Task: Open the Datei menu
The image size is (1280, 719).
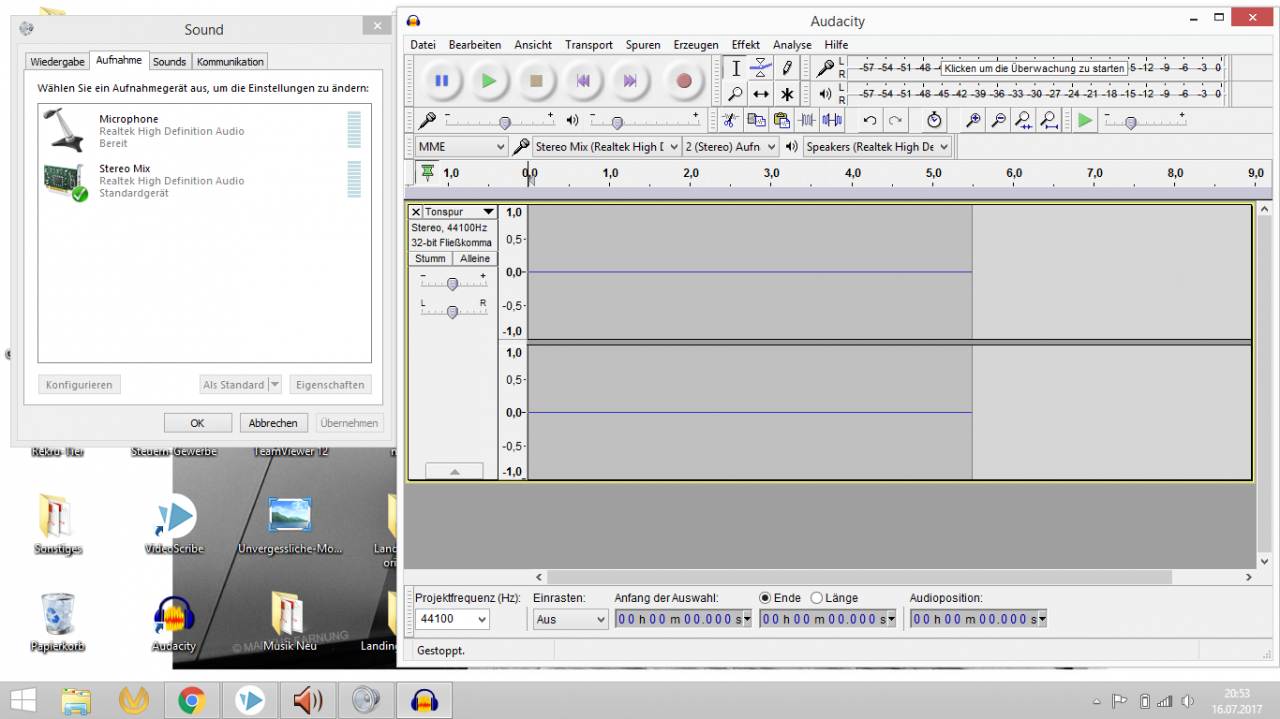Action: 423,45
